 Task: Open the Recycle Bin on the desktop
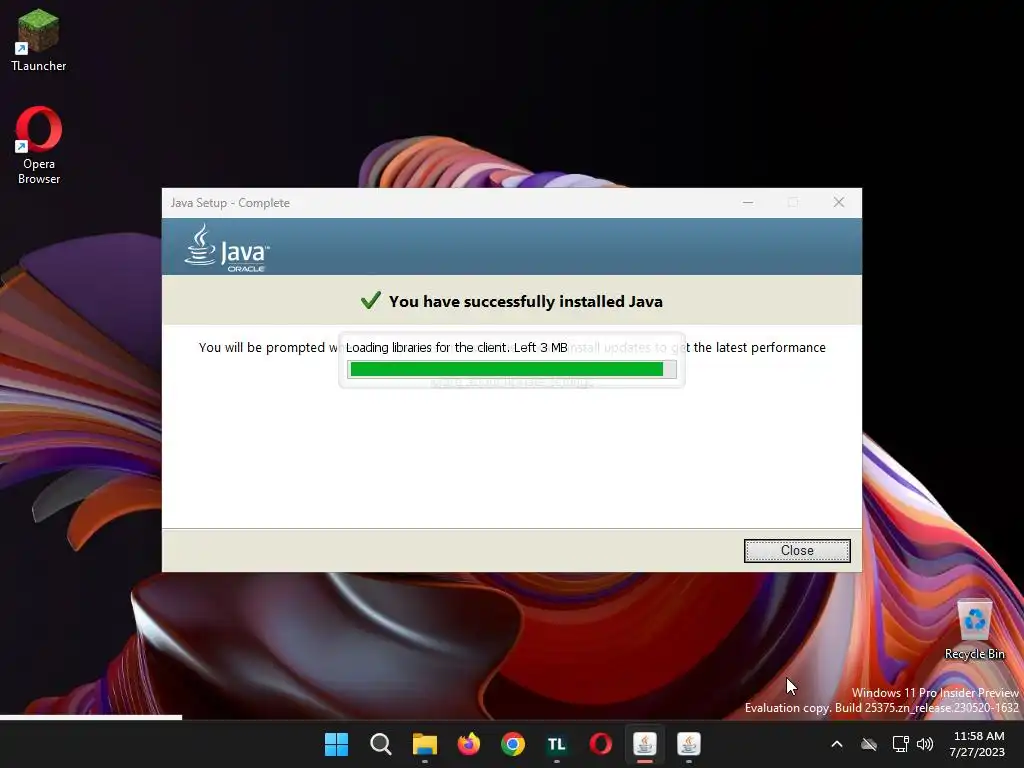tap(974, 630)
